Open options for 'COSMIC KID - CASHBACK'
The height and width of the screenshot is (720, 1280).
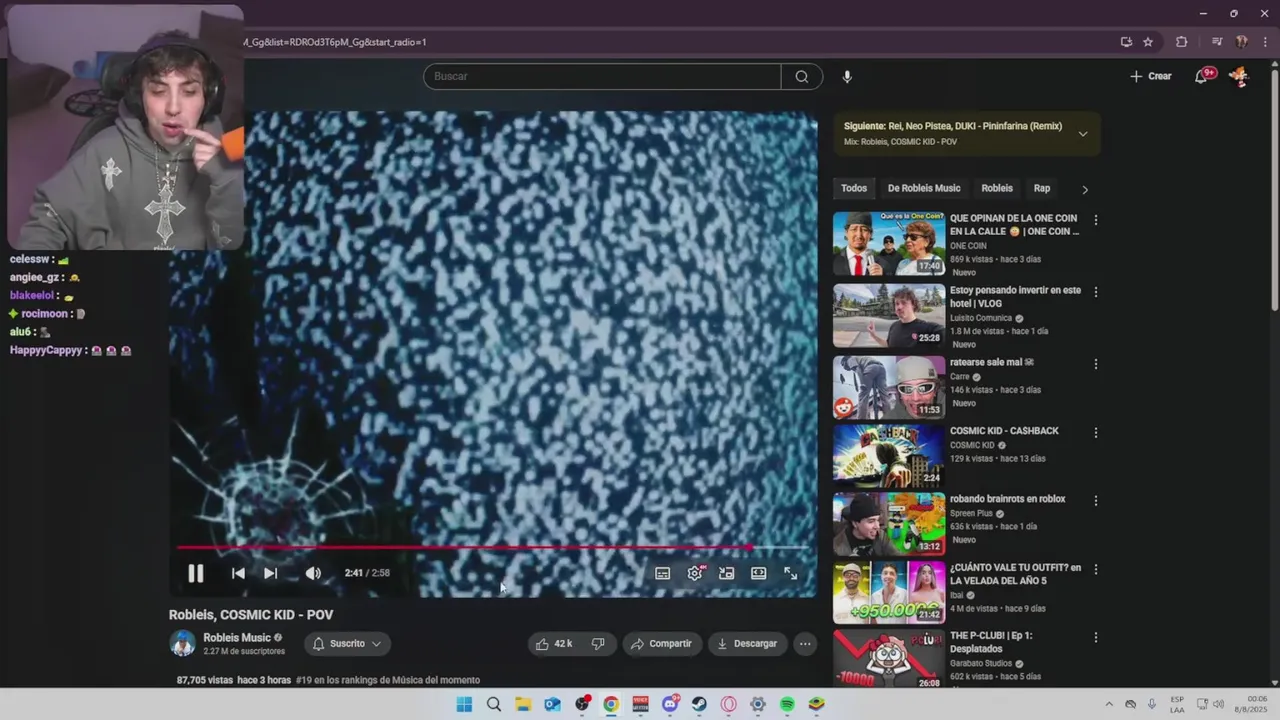coord(1096,433)
